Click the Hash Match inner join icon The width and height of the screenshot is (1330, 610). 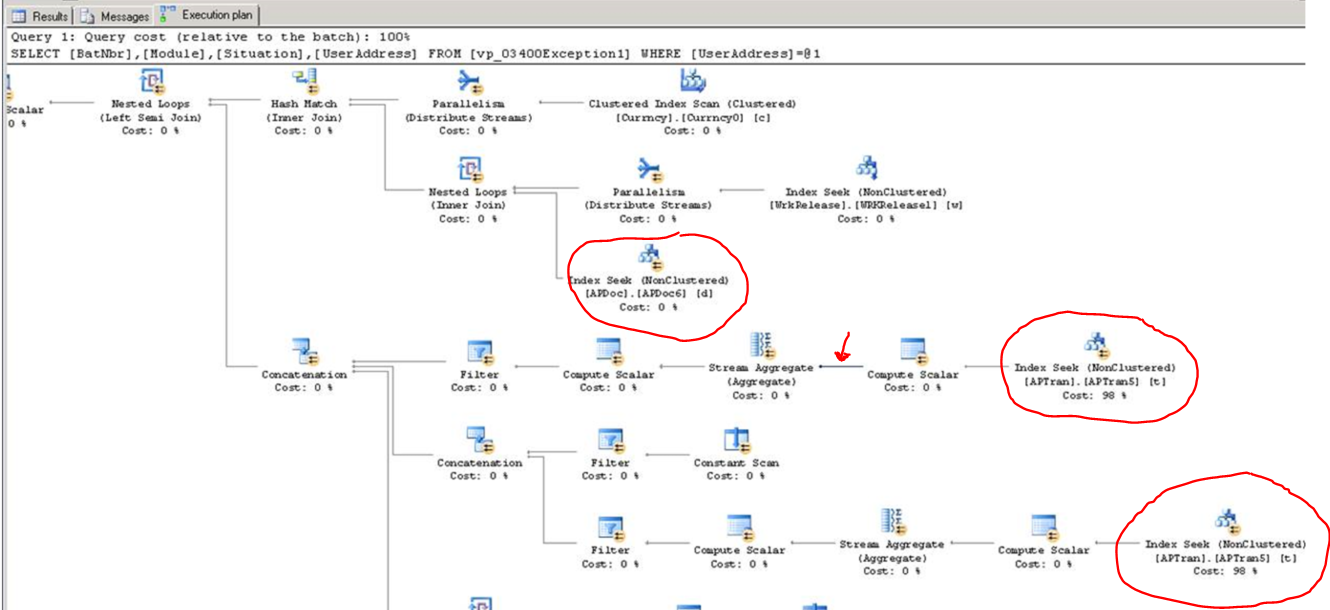304,81
